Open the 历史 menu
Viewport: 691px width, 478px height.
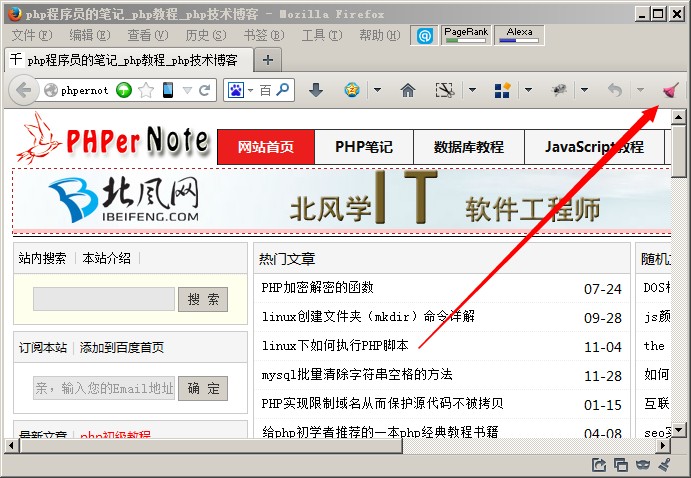click(x=206, y=35)
